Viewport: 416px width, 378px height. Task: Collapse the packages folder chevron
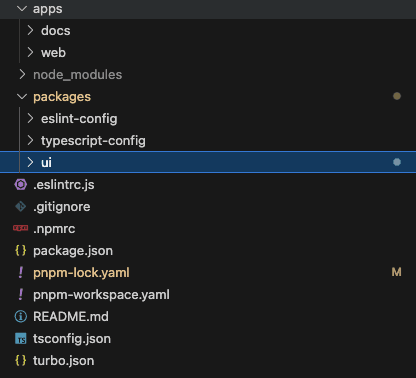22,97
